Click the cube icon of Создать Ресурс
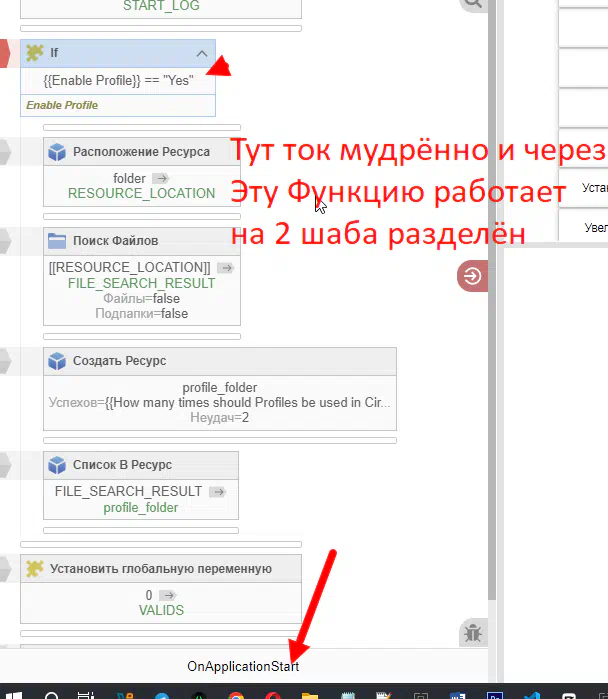 pyautogui.click(x=58, y=360)
